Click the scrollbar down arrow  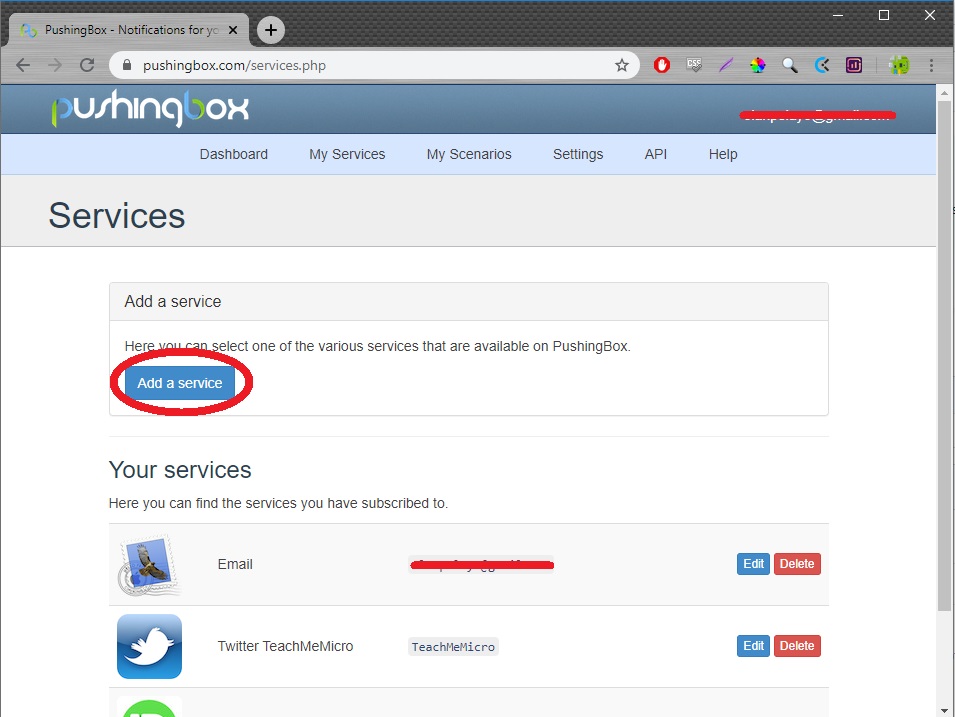[x=944, y=710]
